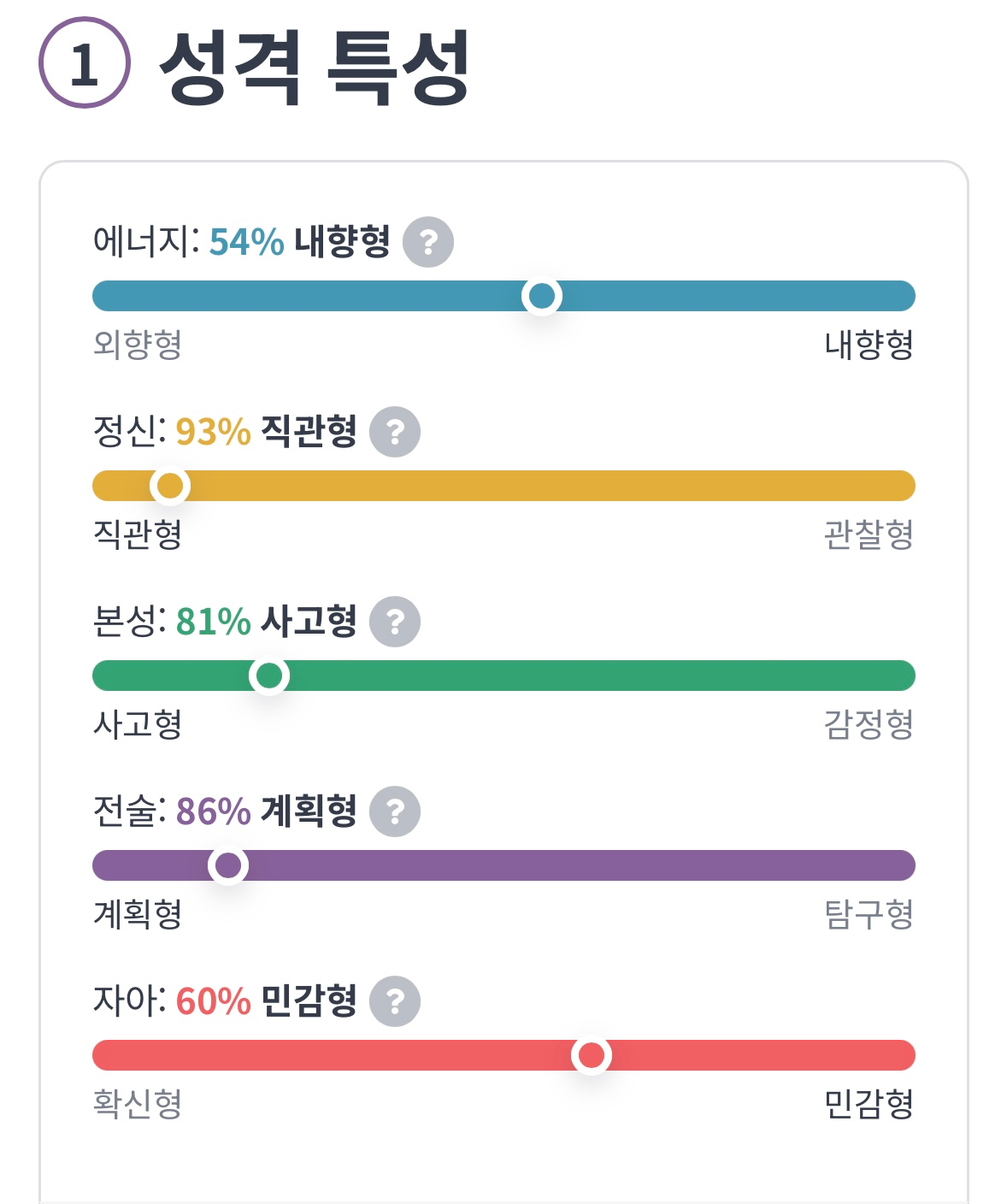Click the 감정형 label under the green bar
This screenshot has height=1204, width=1007.
[869, 724]
